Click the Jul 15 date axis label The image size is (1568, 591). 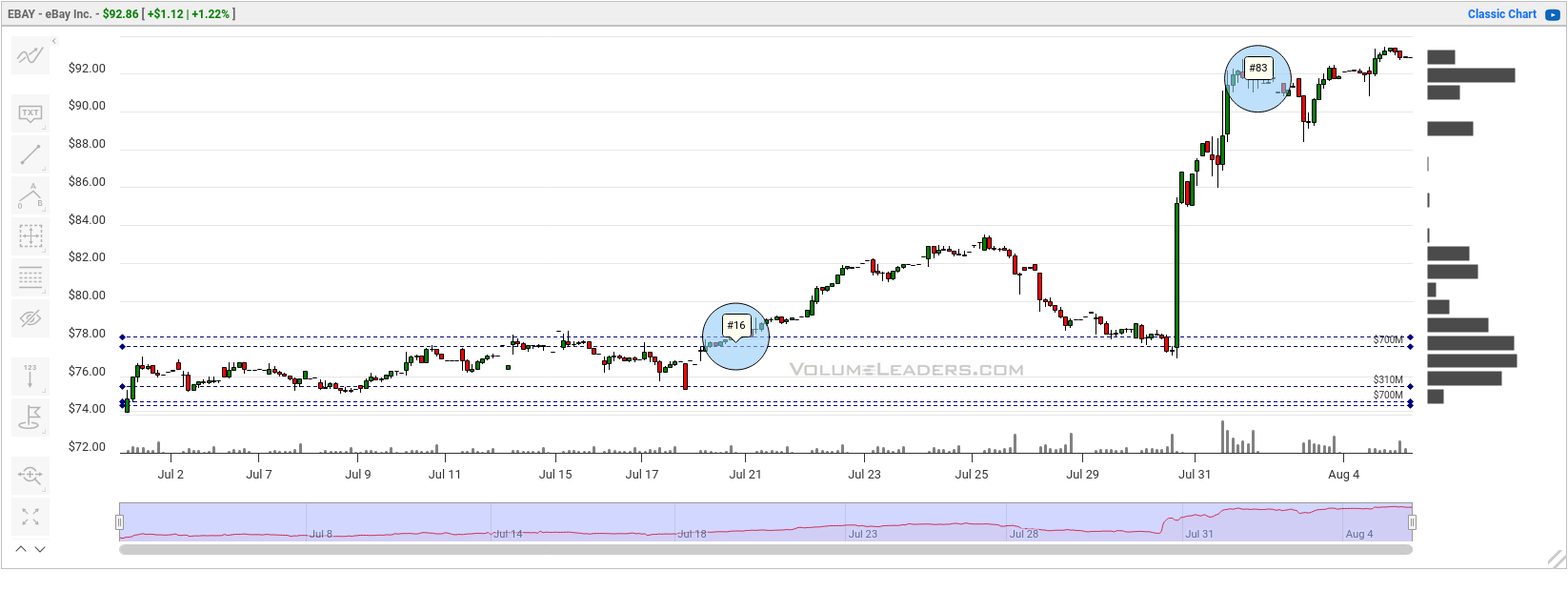click(x=555, y=475)
